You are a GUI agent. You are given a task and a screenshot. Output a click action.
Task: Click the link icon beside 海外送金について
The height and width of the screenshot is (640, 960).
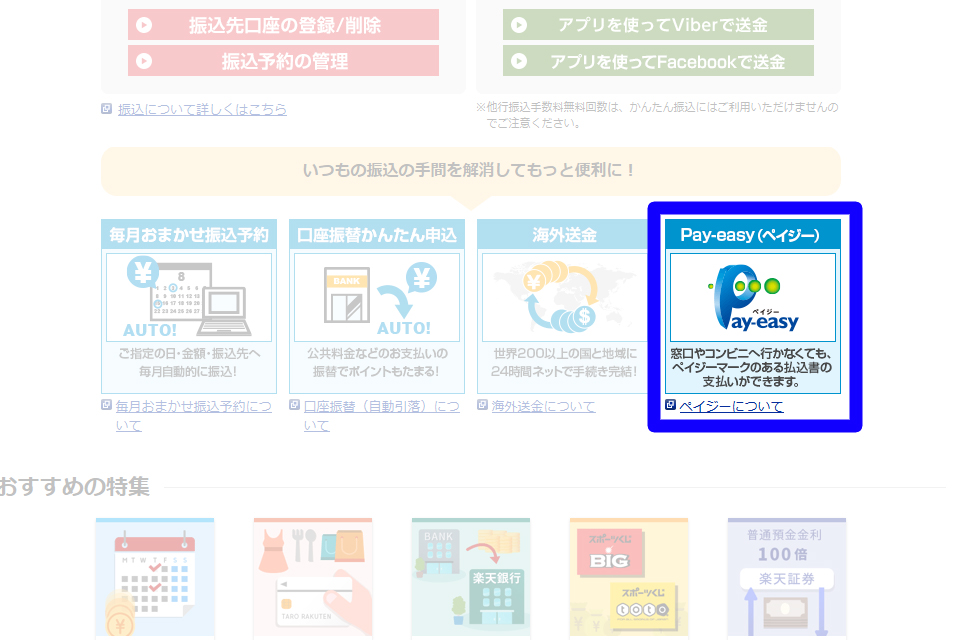coord(482,405)
